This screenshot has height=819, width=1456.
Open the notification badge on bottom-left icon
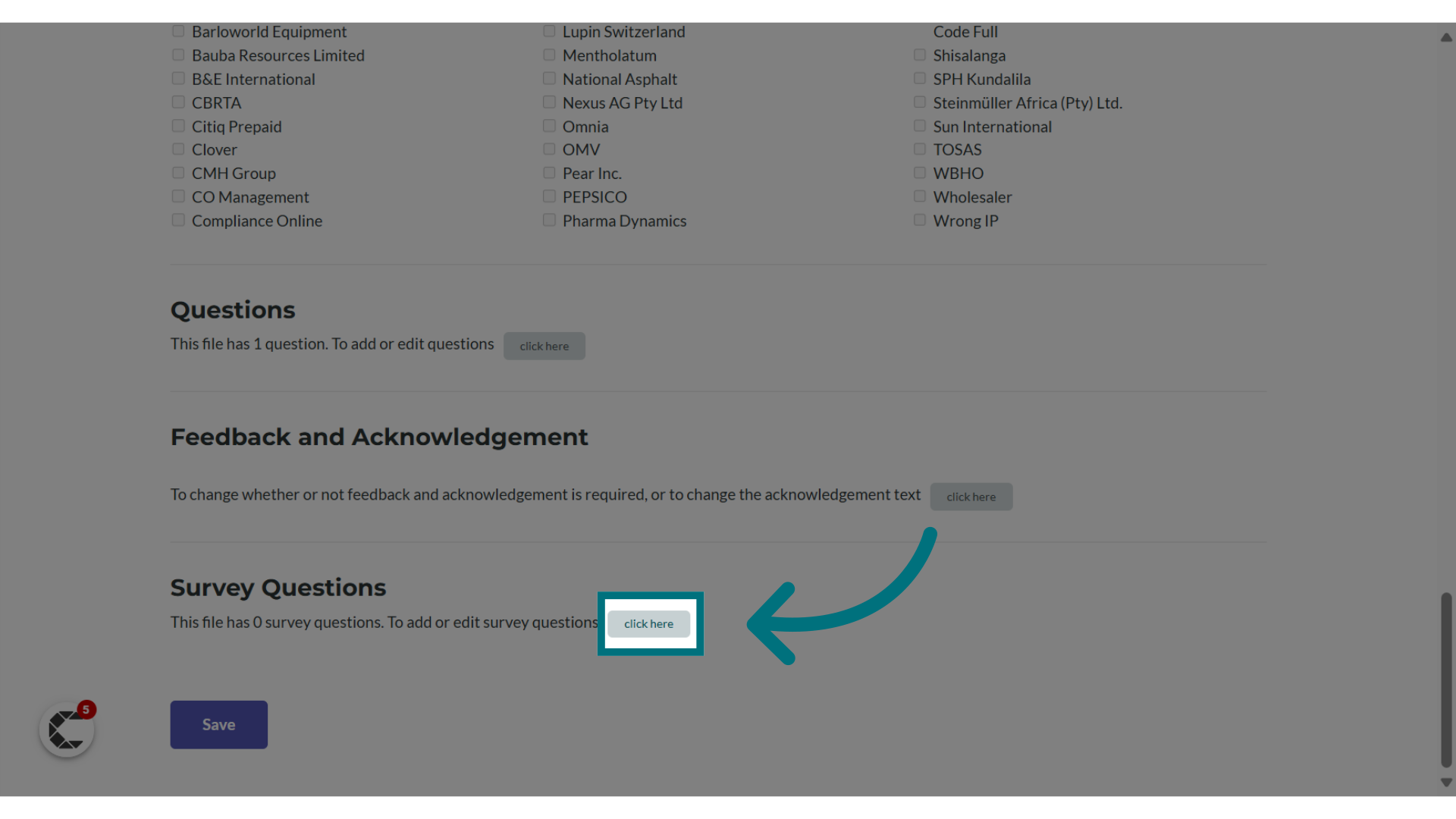pos(85,710)
